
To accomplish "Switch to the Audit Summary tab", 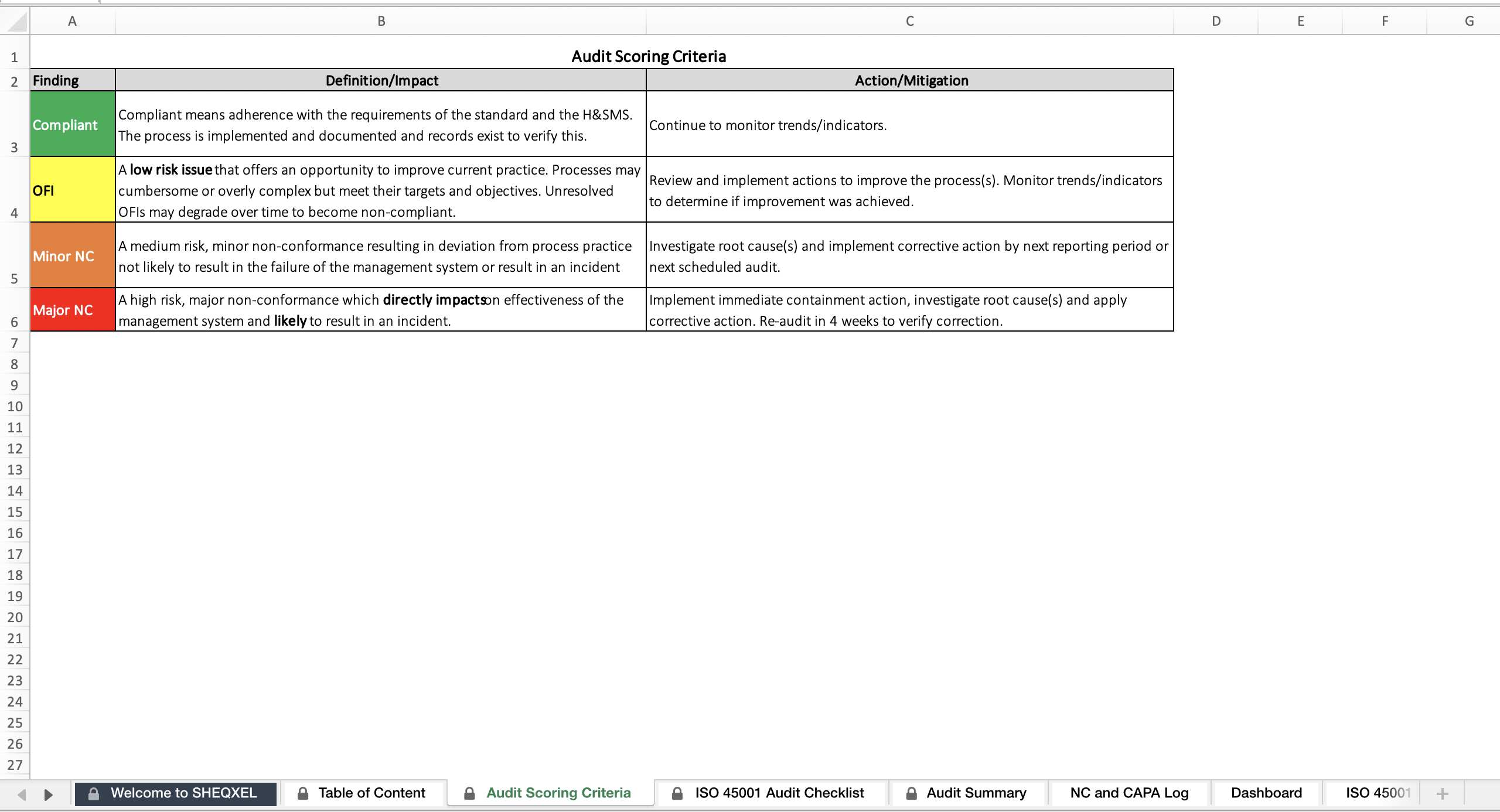I will pyautogui.click(x=967, y=793).
